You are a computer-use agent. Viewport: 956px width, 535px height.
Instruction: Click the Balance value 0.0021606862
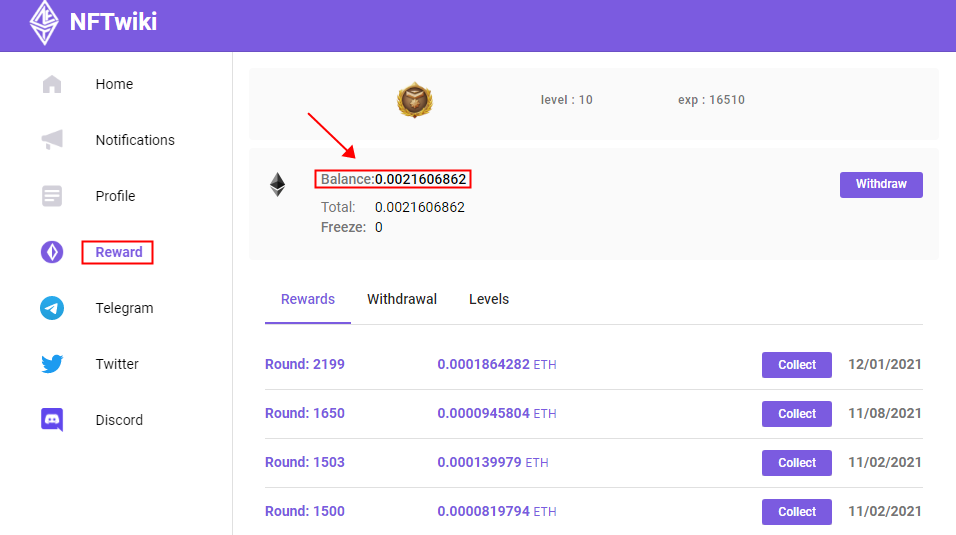(421, 179)
